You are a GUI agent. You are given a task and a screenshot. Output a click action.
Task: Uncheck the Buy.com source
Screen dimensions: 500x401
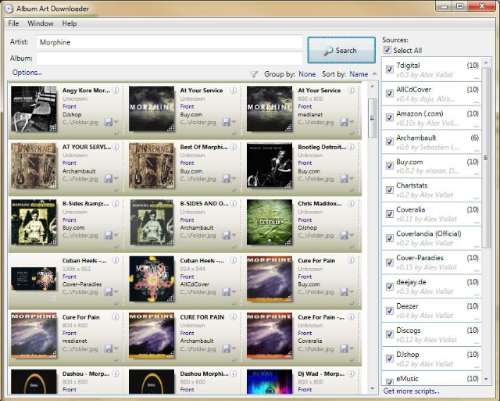click(x=389, y=165)
